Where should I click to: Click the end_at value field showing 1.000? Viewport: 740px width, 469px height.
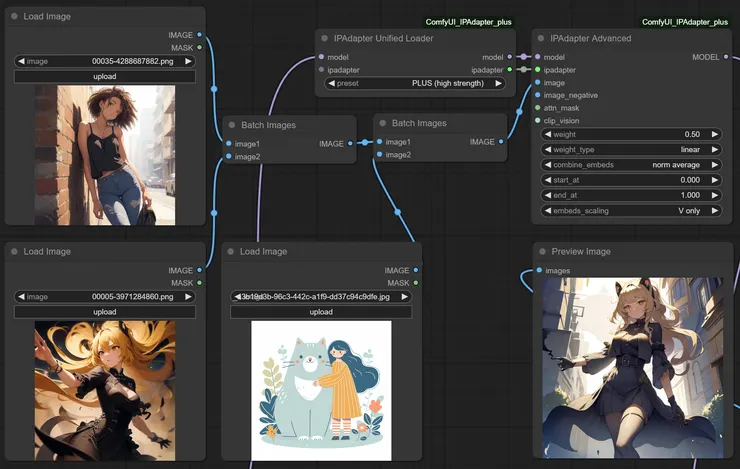click(631, 195)
